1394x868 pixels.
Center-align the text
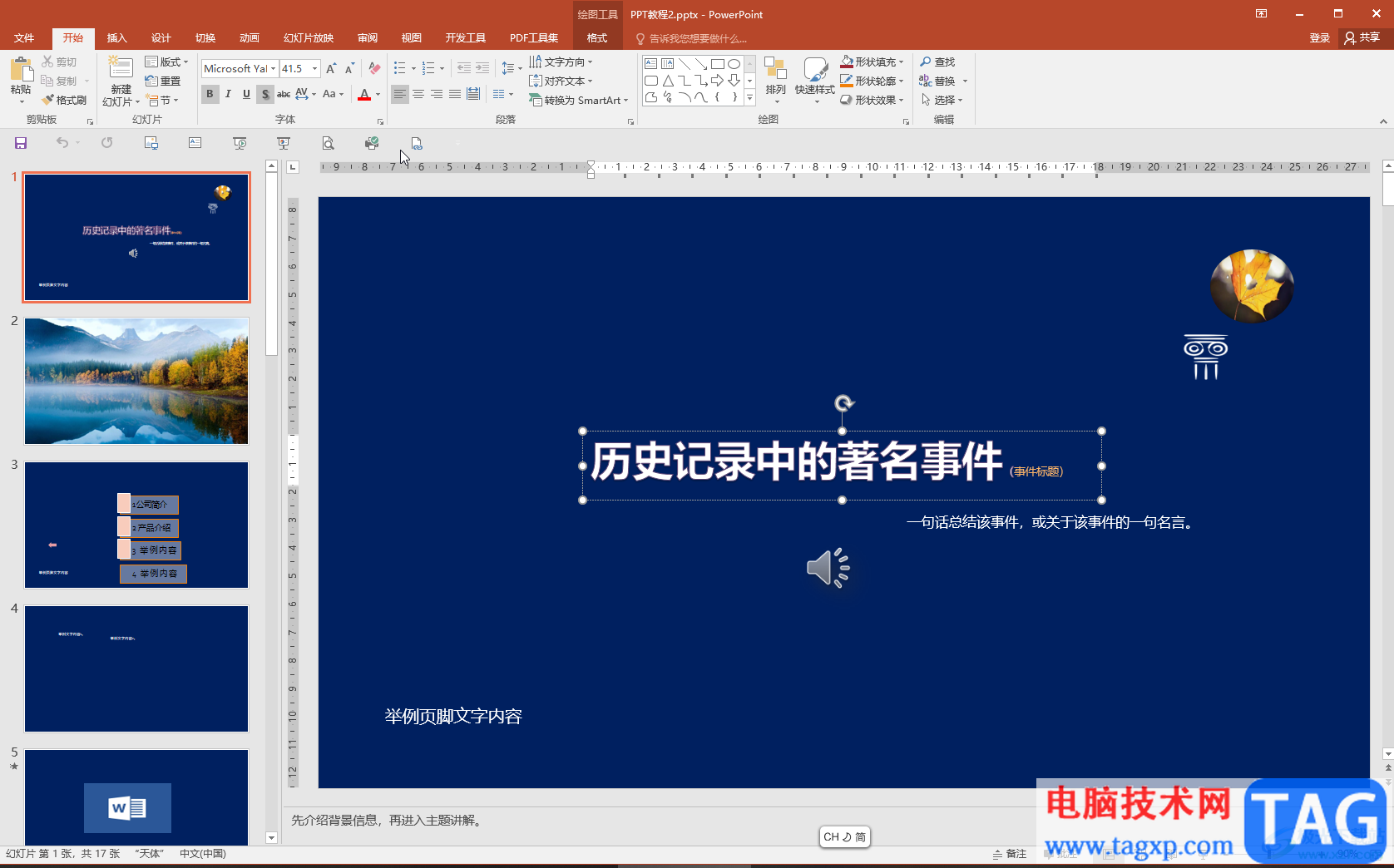(418, 94)
